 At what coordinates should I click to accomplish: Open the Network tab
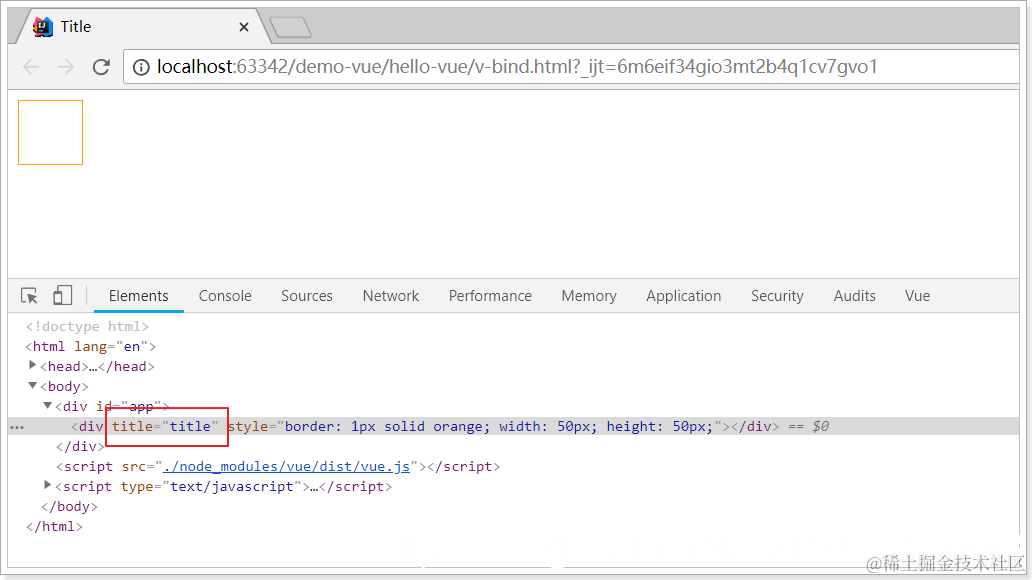[x=390, y=296]
